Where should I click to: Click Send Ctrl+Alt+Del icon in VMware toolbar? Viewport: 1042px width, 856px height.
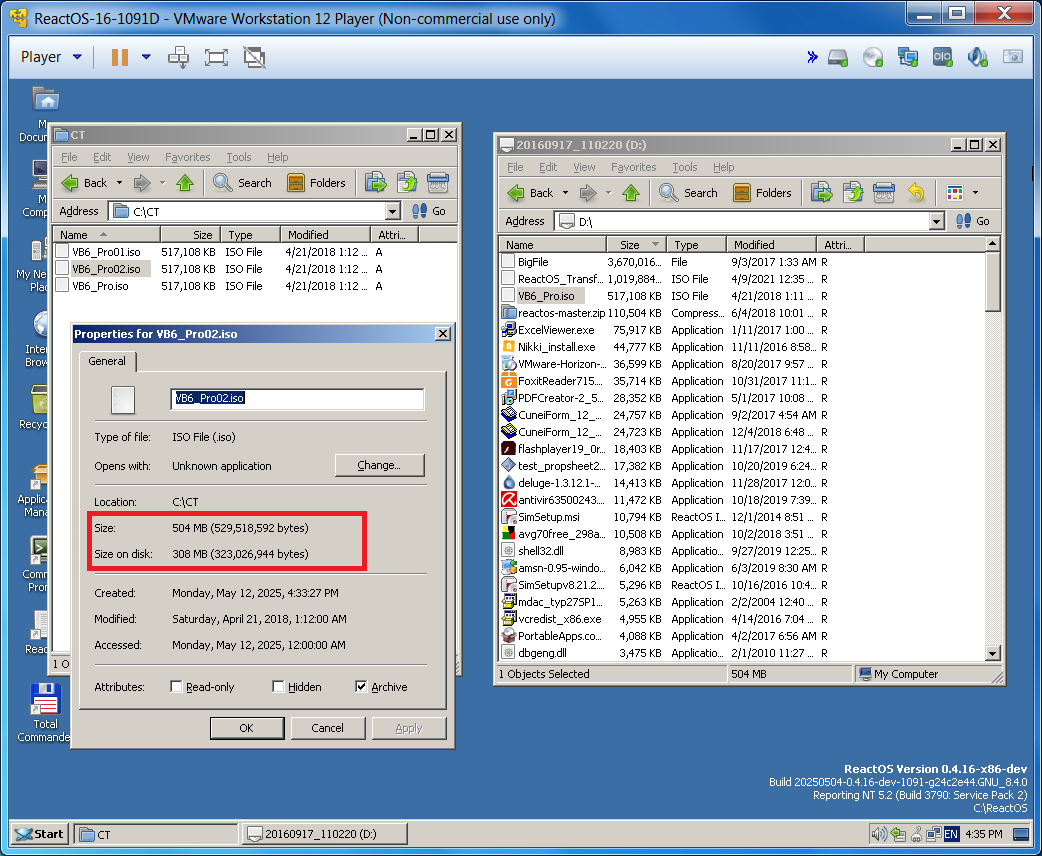178,57
